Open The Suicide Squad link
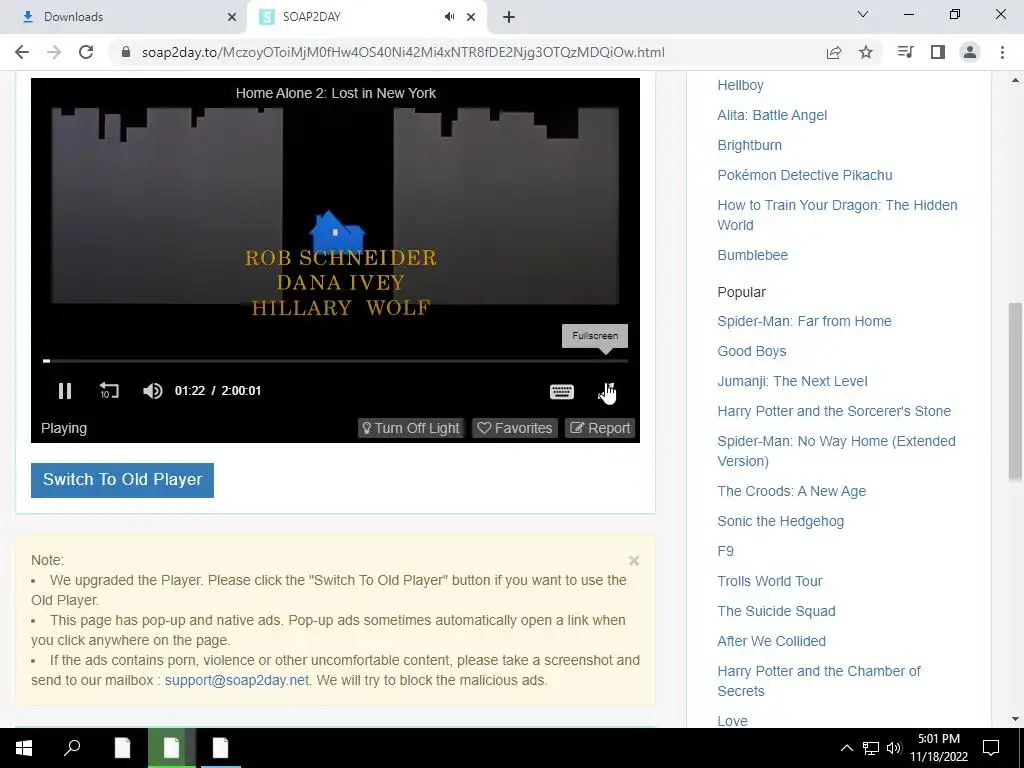The height and width of the screenshot is (768, 1024). point(776,611)
